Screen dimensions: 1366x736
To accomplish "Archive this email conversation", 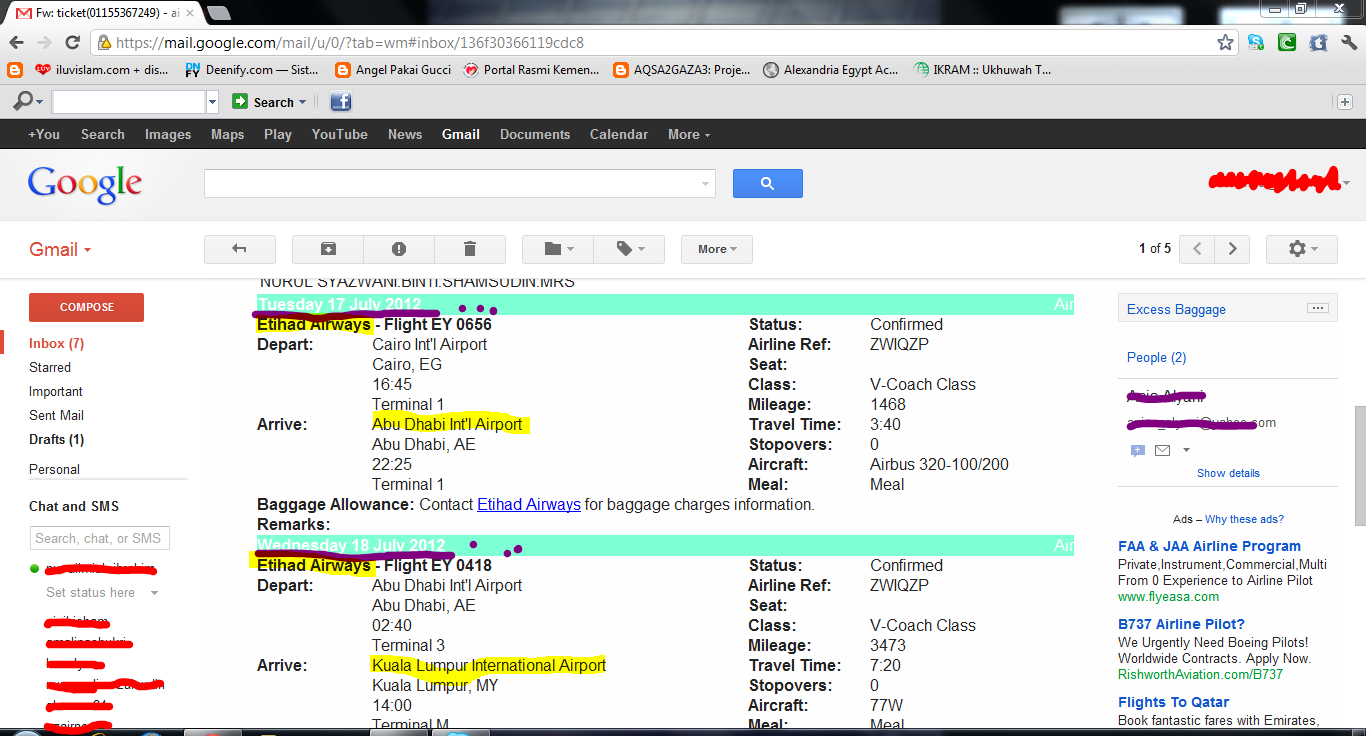I will (x=327, y=249).
